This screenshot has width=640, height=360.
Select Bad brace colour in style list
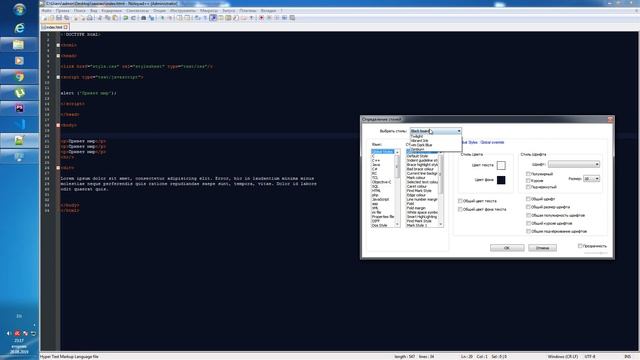tap(420, 169)
